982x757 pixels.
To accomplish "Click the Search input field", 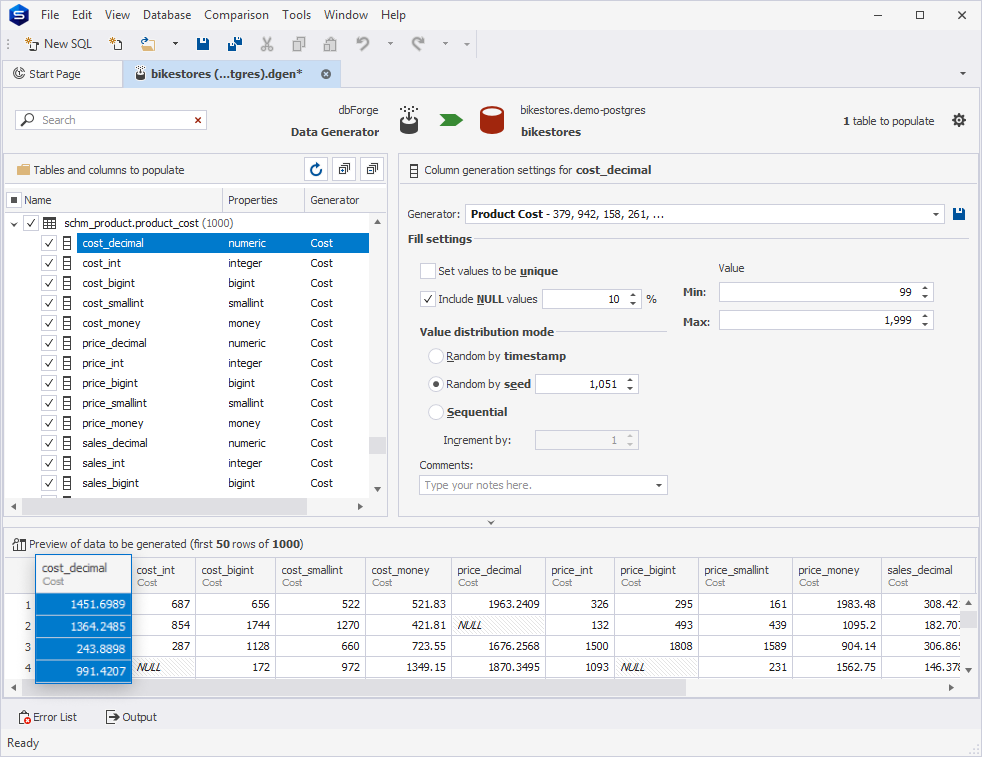I will click(x=111, y=120).
